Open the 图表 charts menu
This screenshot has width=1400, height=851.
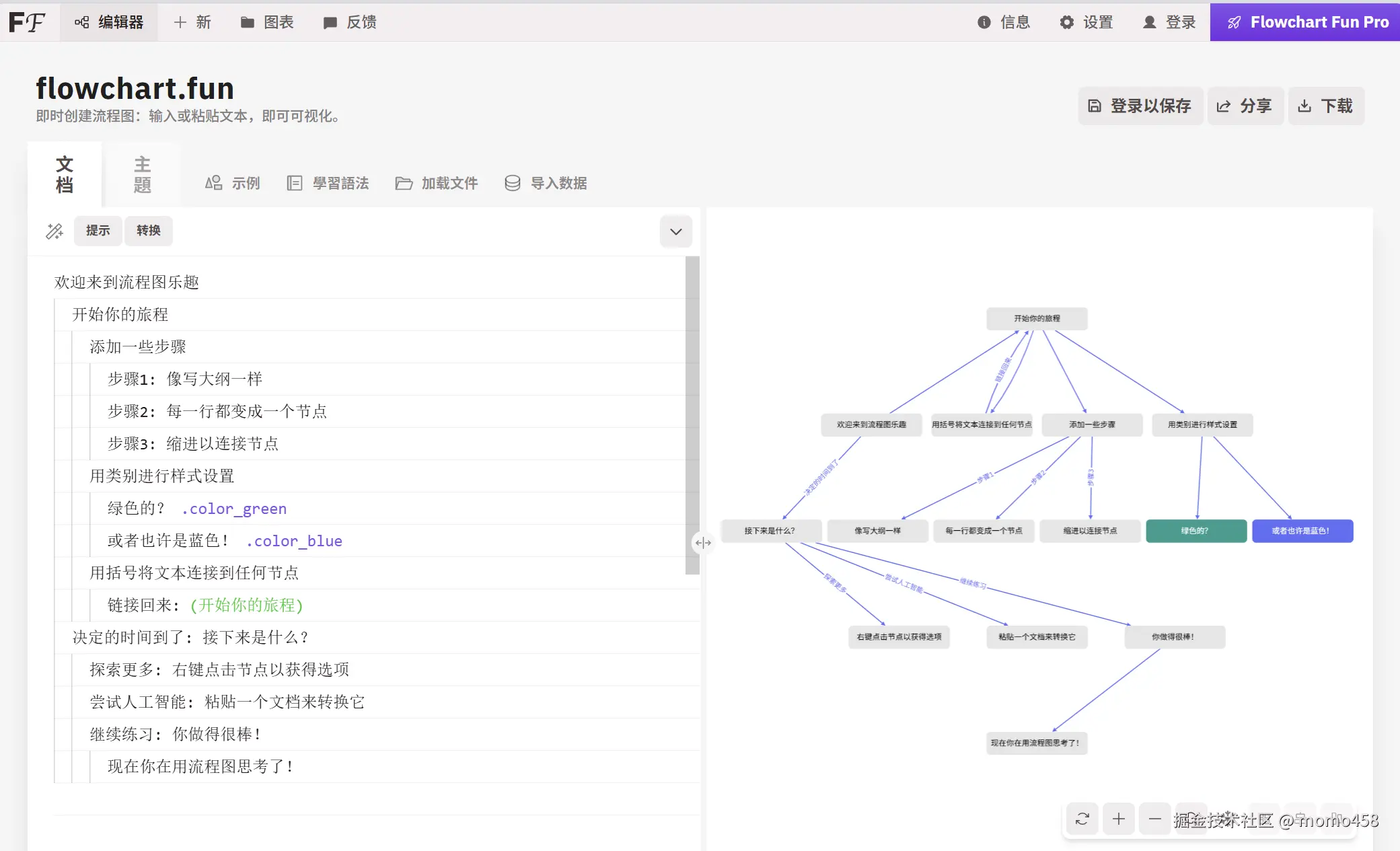[x=267, y=22]
